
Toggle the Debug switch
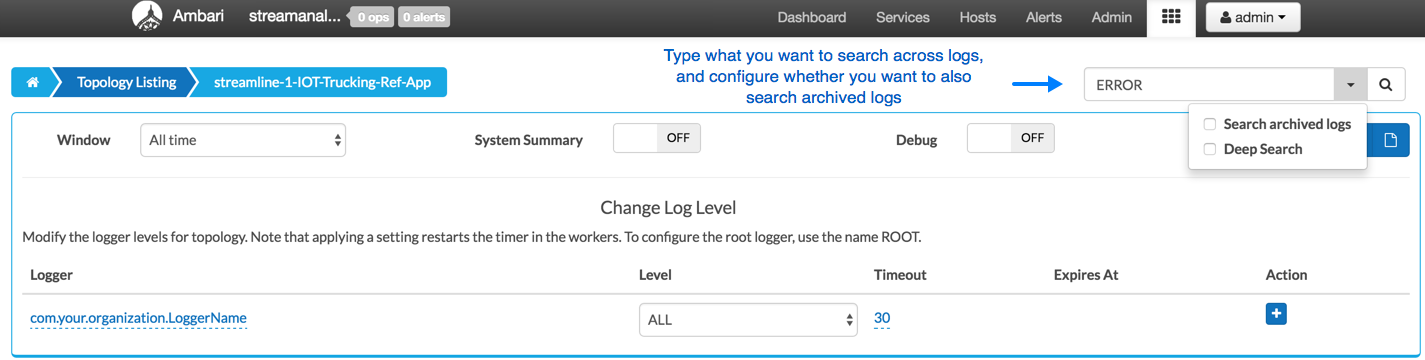click(x=1011, y=139)
